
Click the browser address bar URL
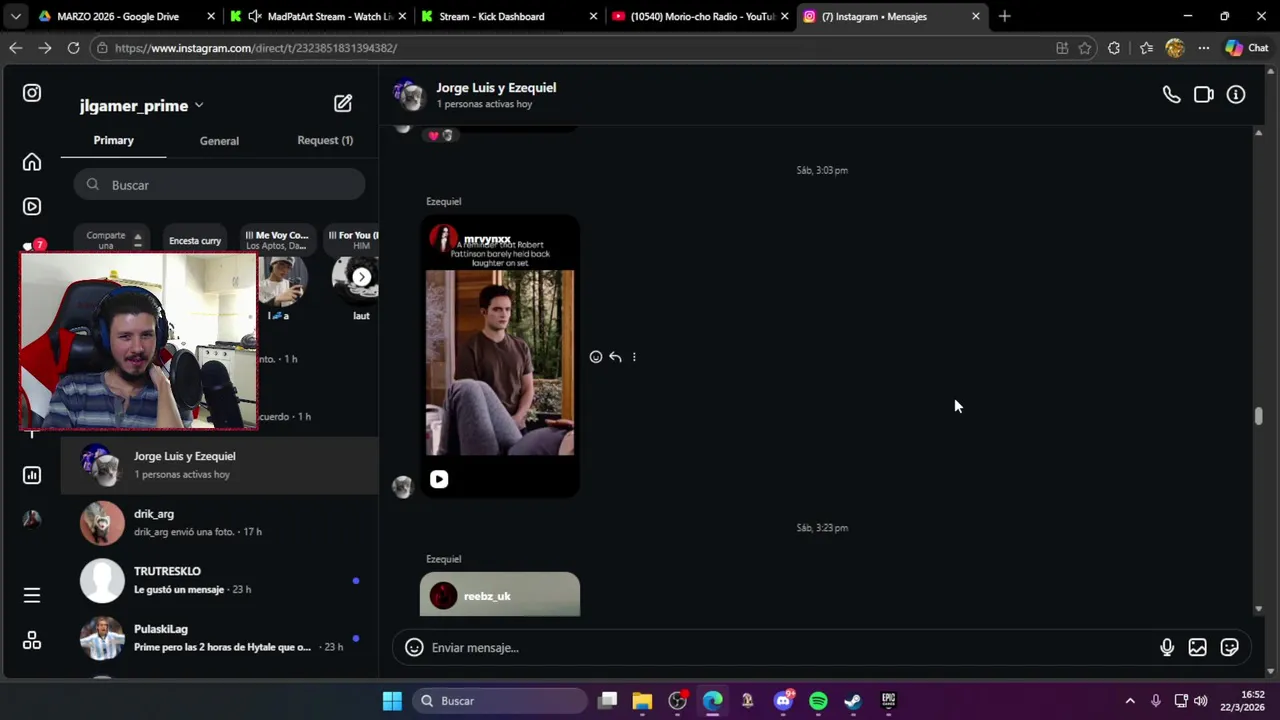point(255,48)
